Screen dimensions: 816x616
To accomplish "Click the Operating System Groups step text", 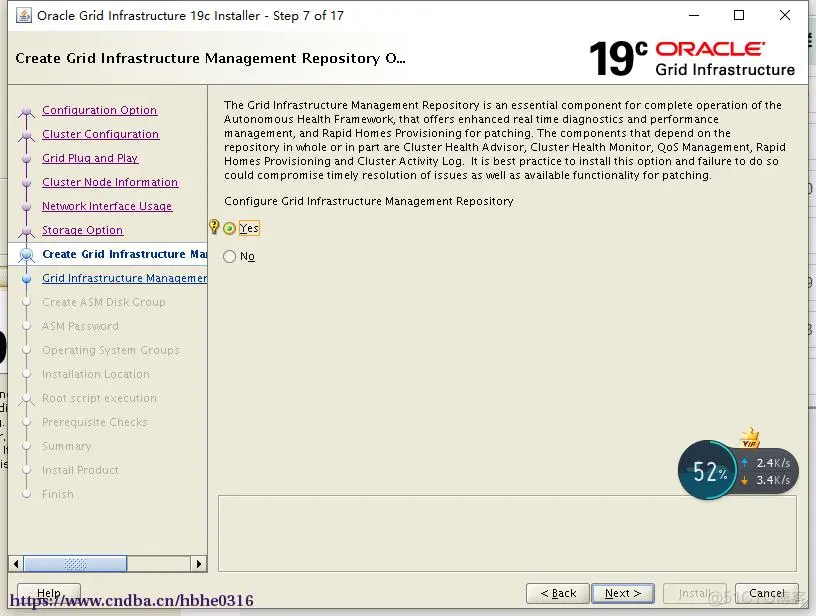I will (x=111, y=350).
